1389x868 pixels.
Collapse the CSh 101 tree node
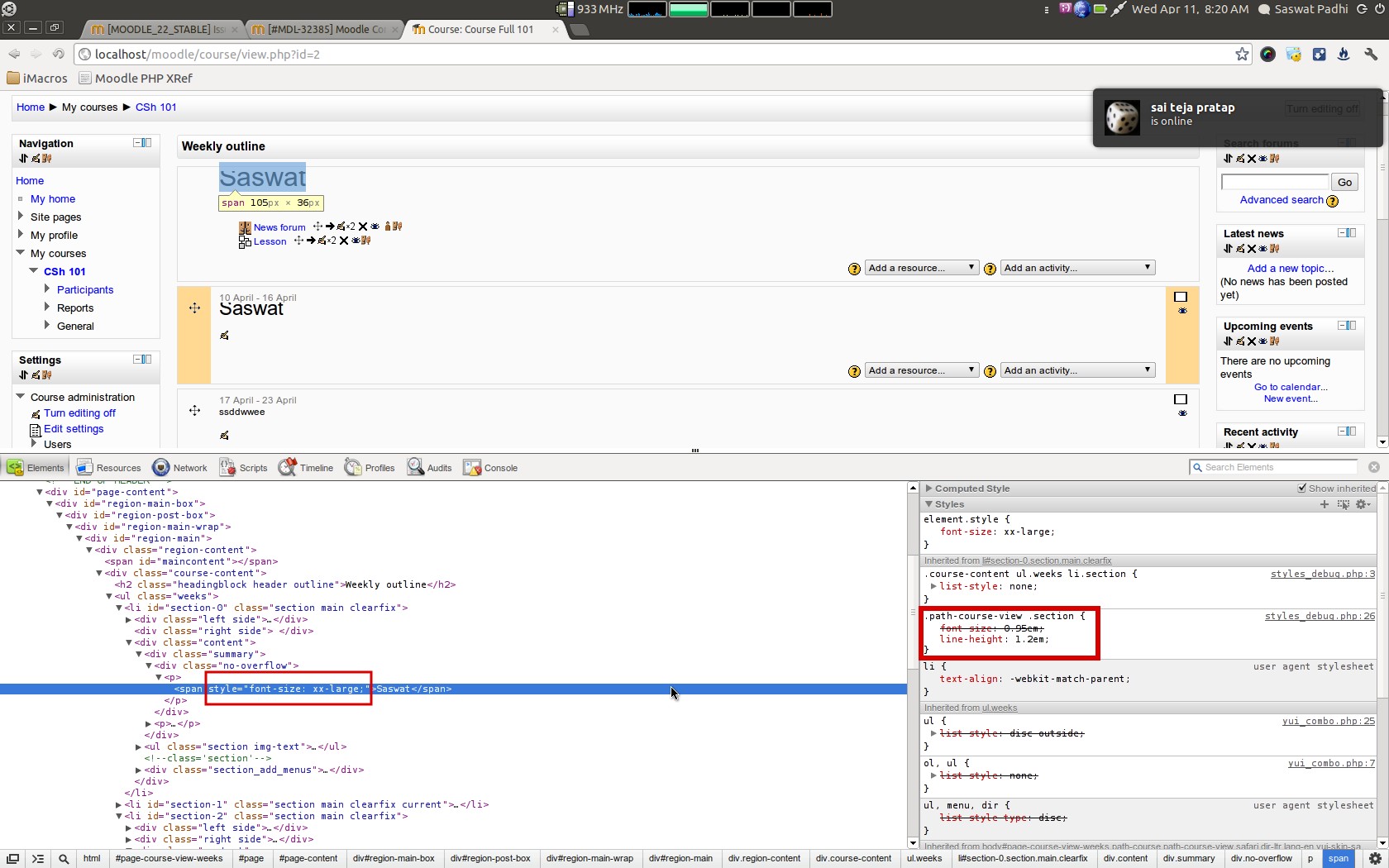pos(34,270)
